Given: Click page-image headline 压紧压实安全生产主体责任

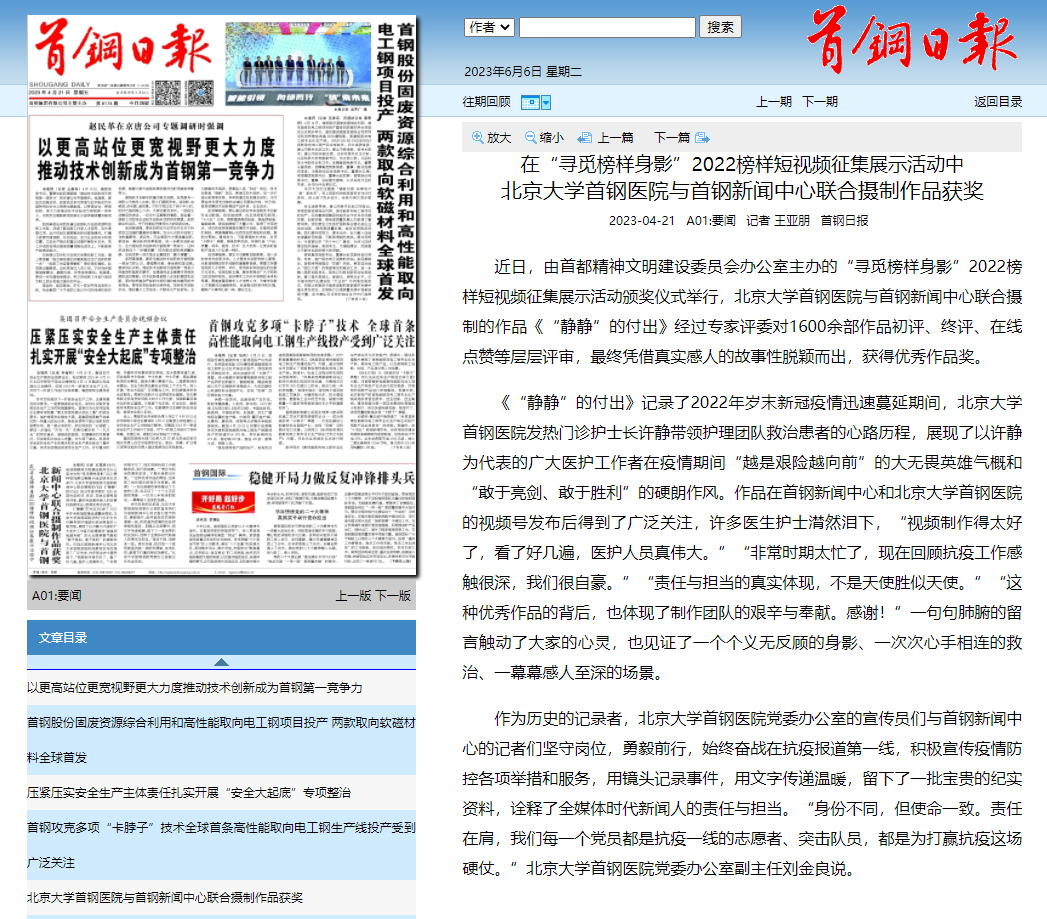Looking at the screenshot, I should pos(114,346).
